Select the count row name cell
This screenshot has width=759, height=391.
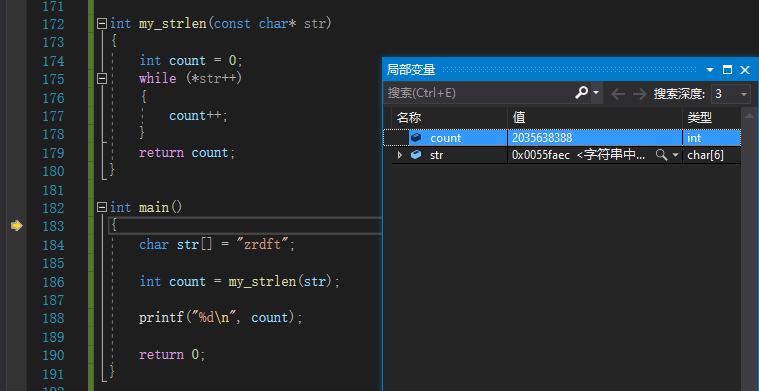pyautogui.click(x=445, y=138)
